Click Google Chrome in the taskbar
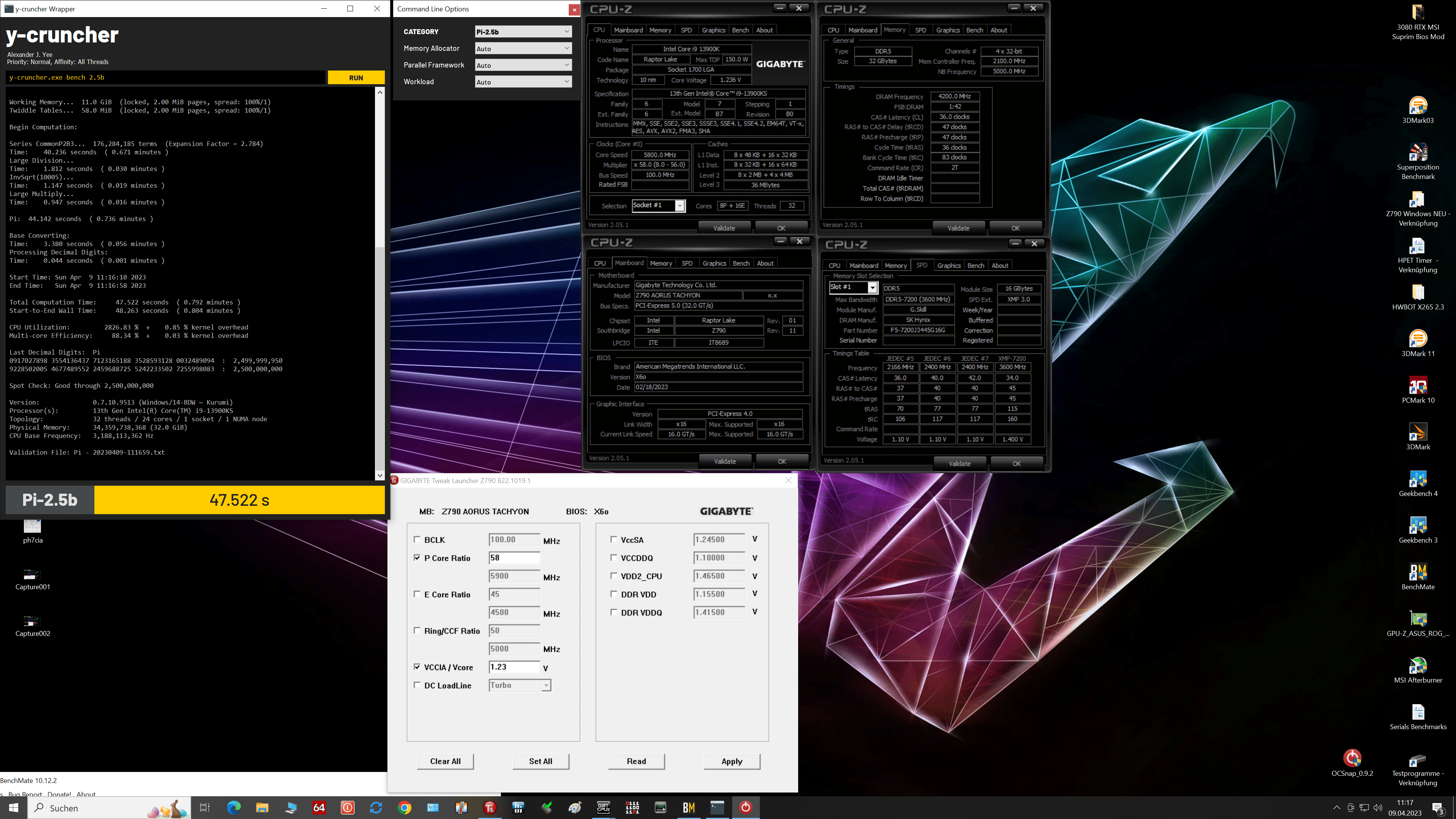This screenshot has width=1456, height=819. pyautogui.click(x=404, y=808)
